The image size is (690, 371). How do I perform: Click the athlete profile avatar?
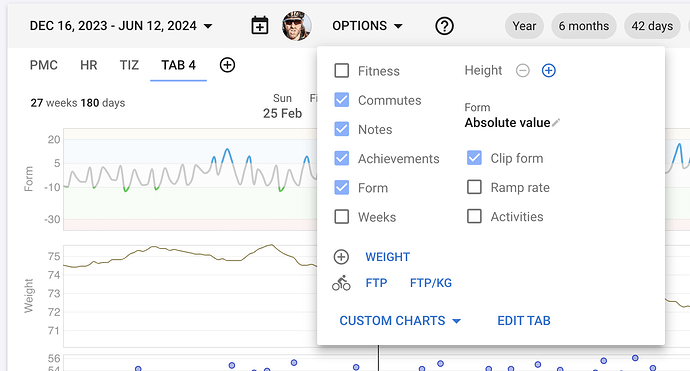297,26
